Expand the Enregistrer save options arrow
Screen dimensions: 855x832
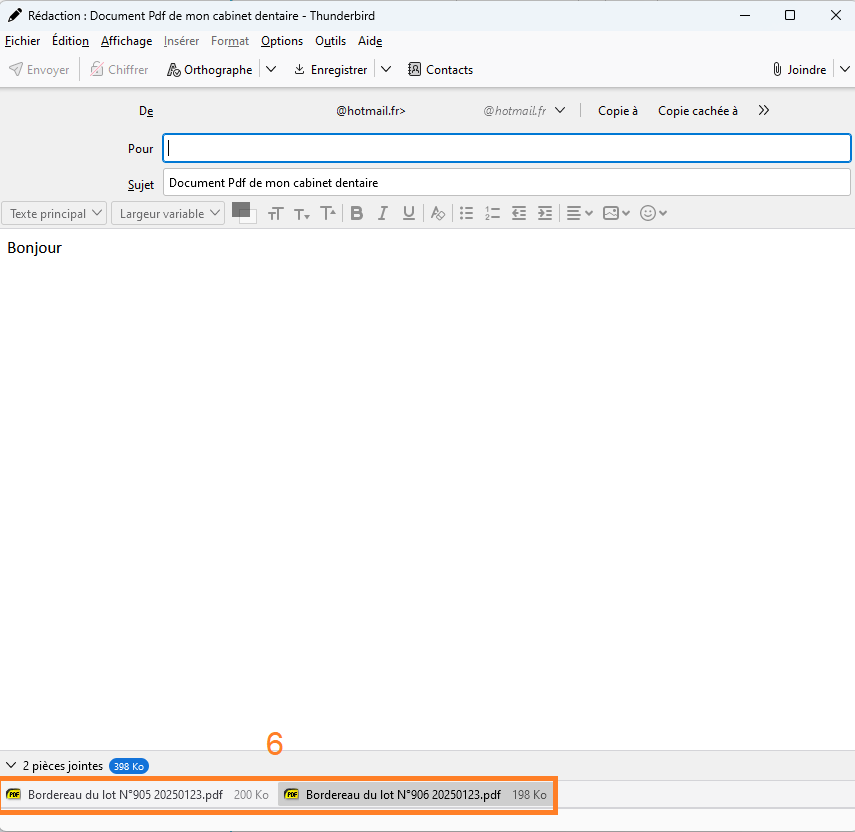387,70
